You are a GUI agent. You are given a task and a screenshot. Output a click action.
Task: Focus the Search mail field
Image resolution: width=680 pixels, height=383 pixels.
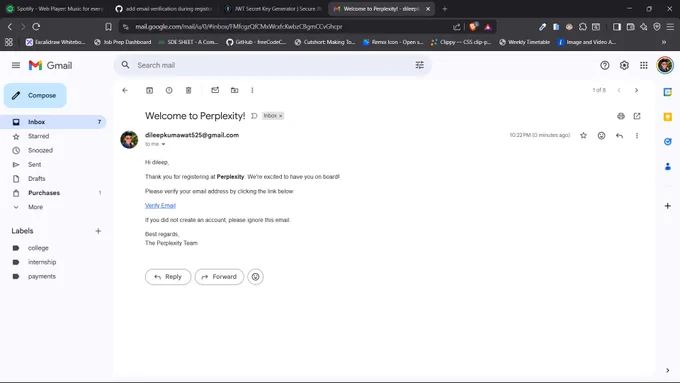272,65
